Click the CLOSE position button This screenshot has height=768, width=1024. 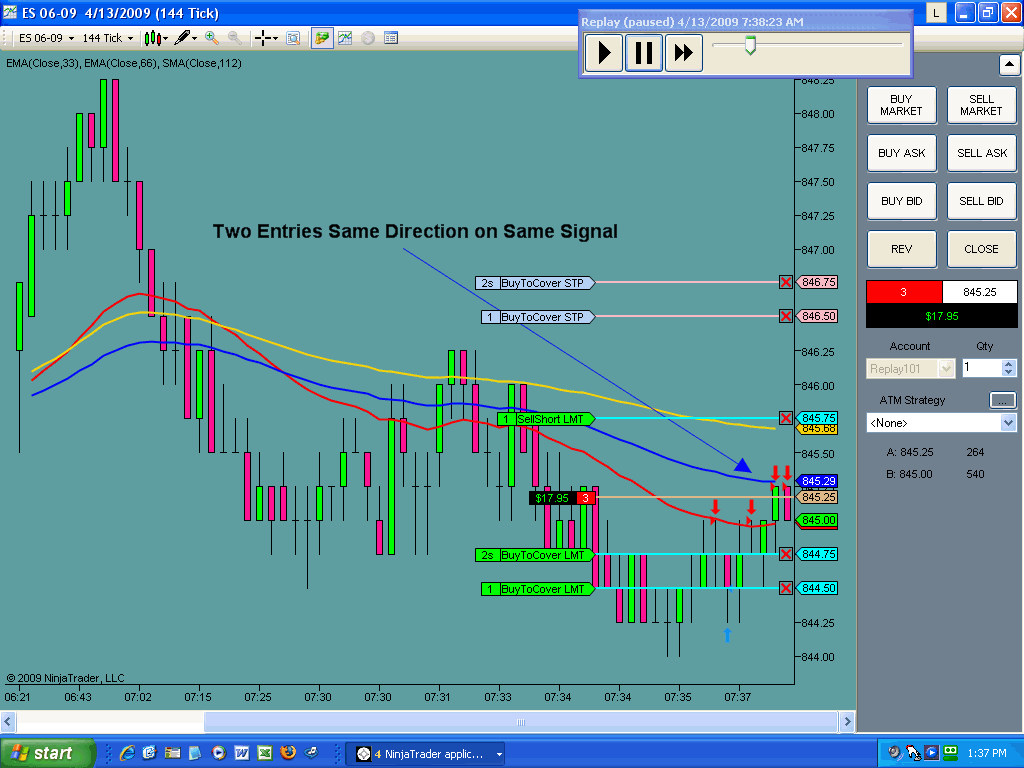(981, 249)
